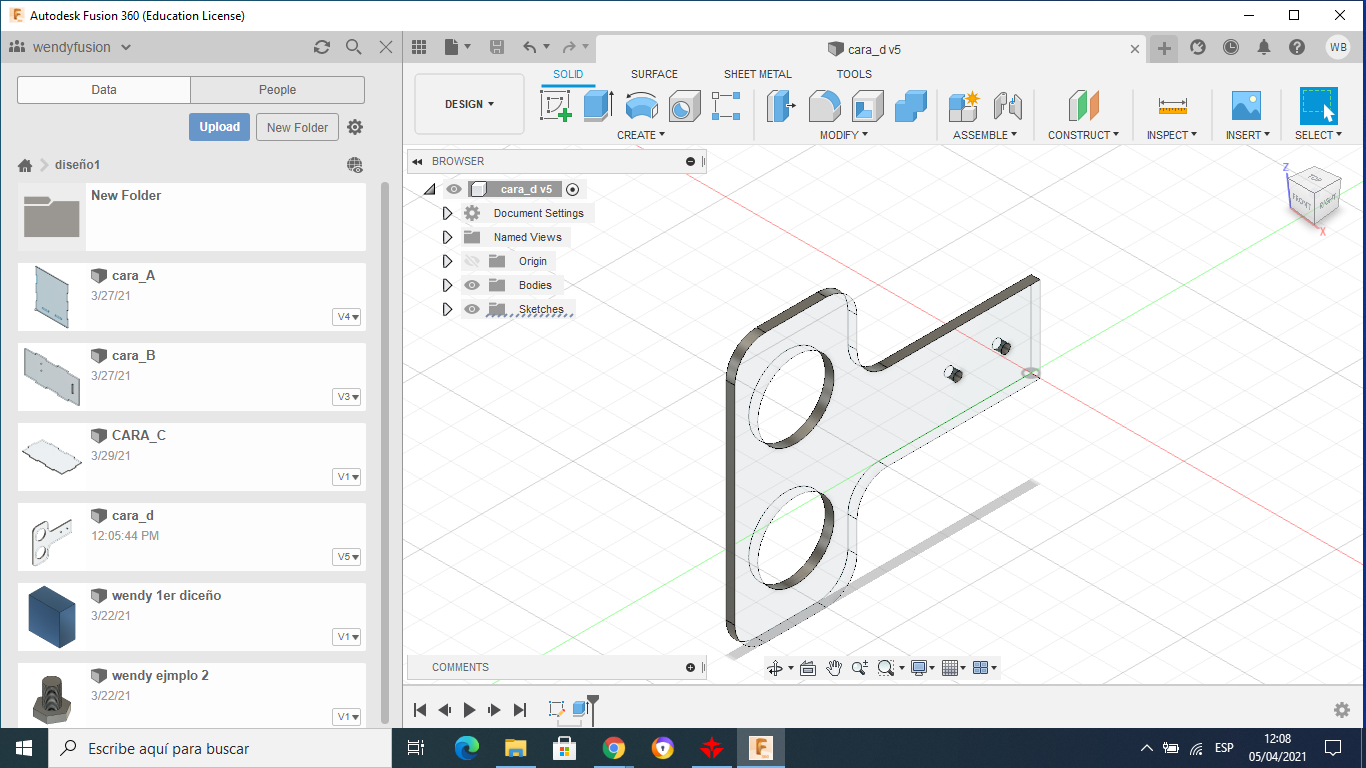The height and width of the screenshot is (768, 1366).
Task: Jump to the beginning of the timeline
Action: pyautogui.click(x=420, y=710)
